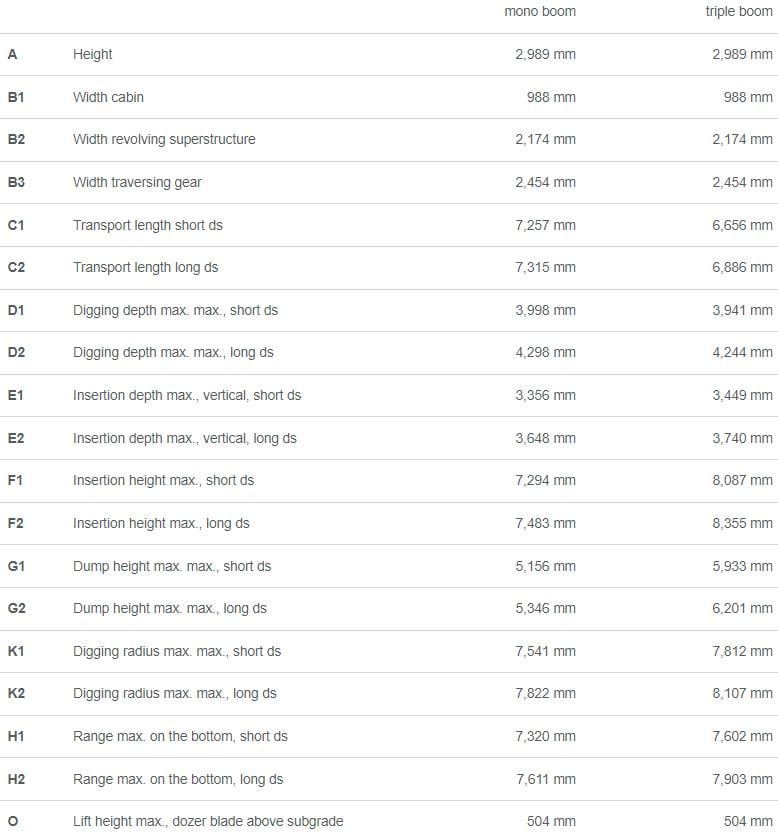Viewport: 778px width, 835px height.
Task: Click Insertion depth max., vertical, short ds
Action: tap(187, 396)
